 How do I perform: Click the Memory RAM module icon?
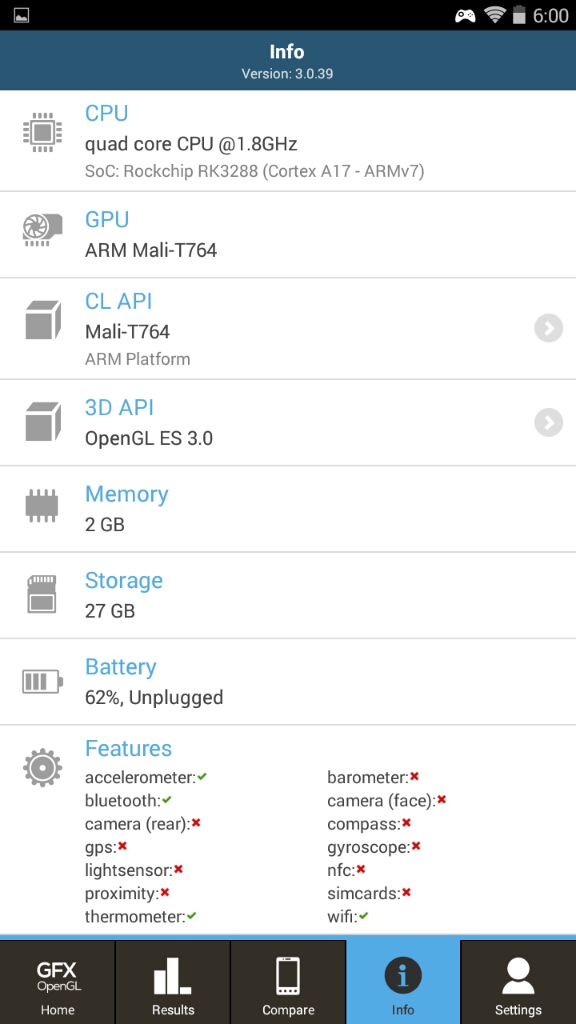pyautogui.click(x=43, y=506)
